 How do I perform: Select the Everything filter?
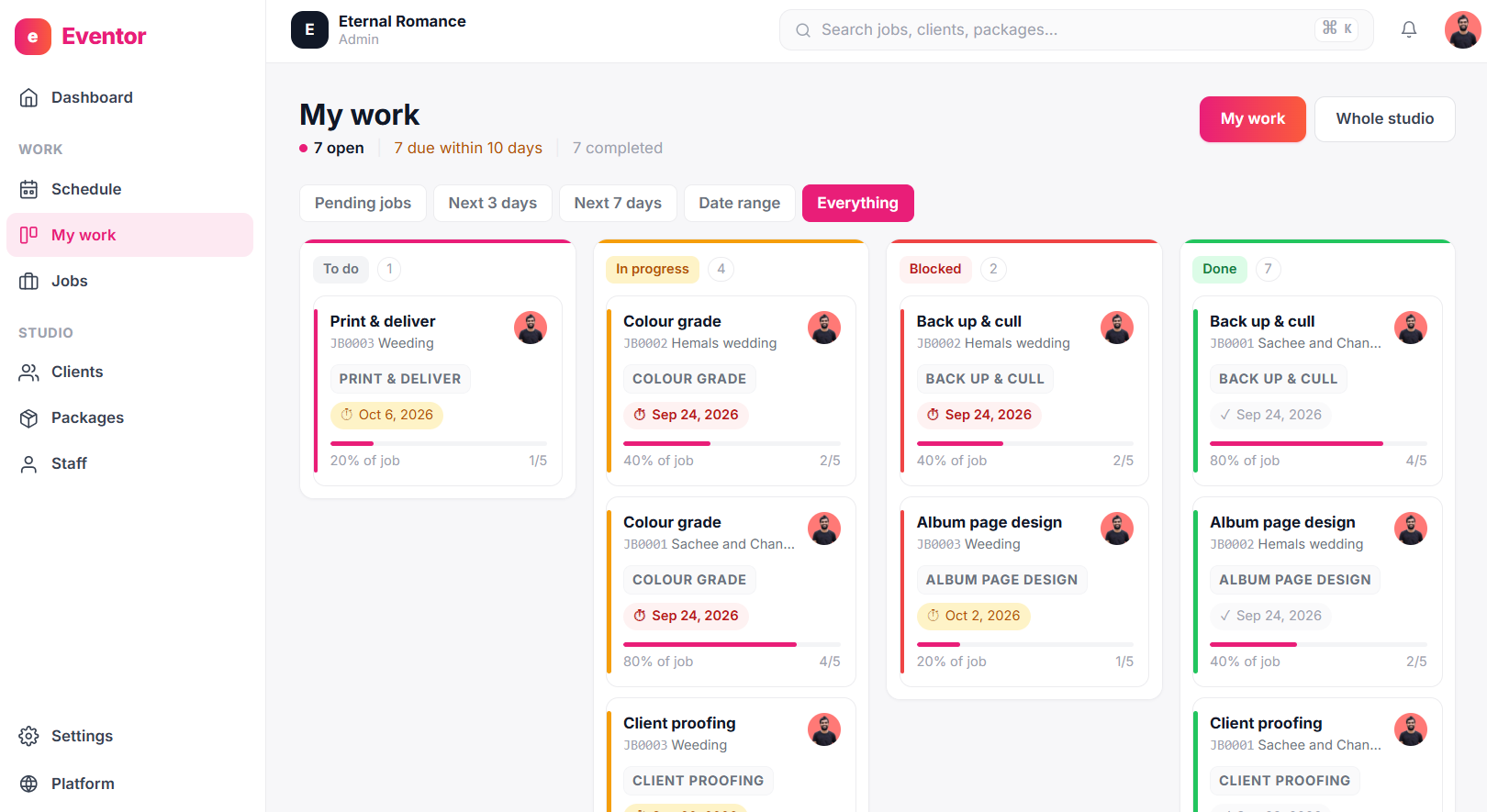[858, 203]
